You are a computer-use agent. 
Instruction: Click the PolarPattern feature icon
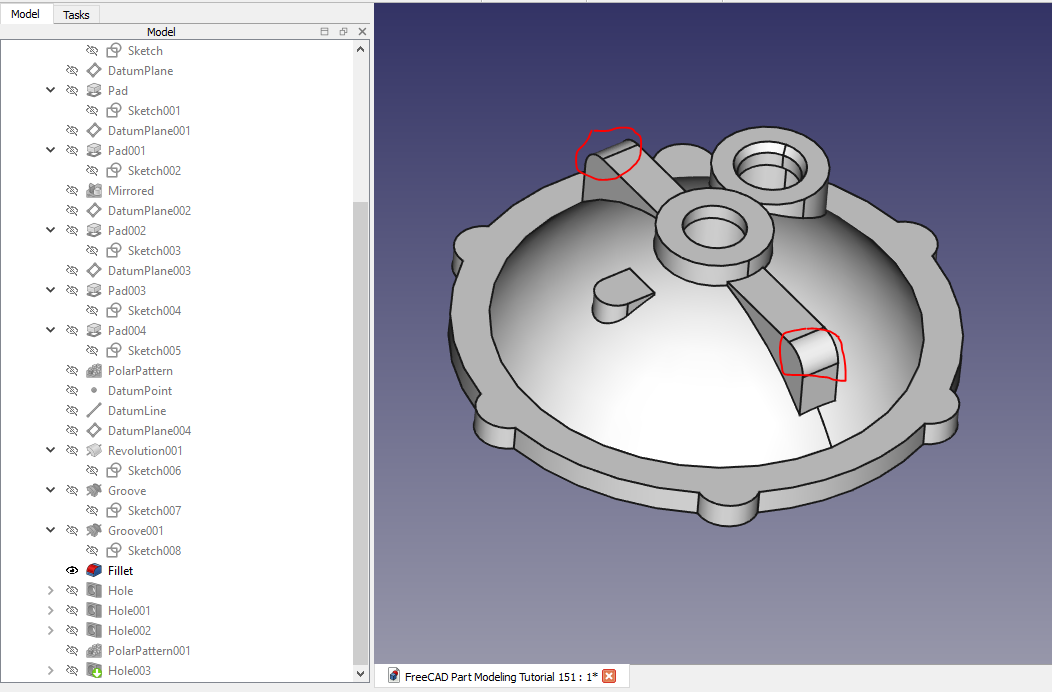(94, 371)
